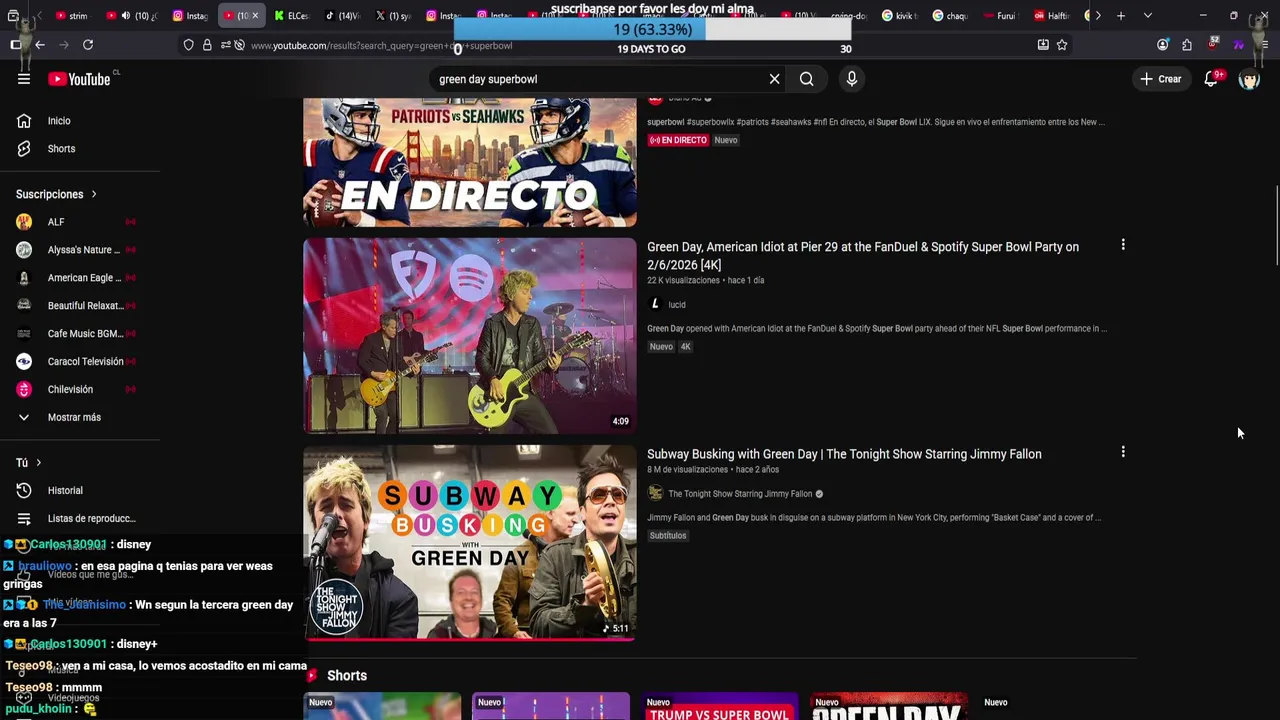Open the more options menu for Subway Busking video
The height and width of the screenshot is (720, 1280).
pos(1123,452)
